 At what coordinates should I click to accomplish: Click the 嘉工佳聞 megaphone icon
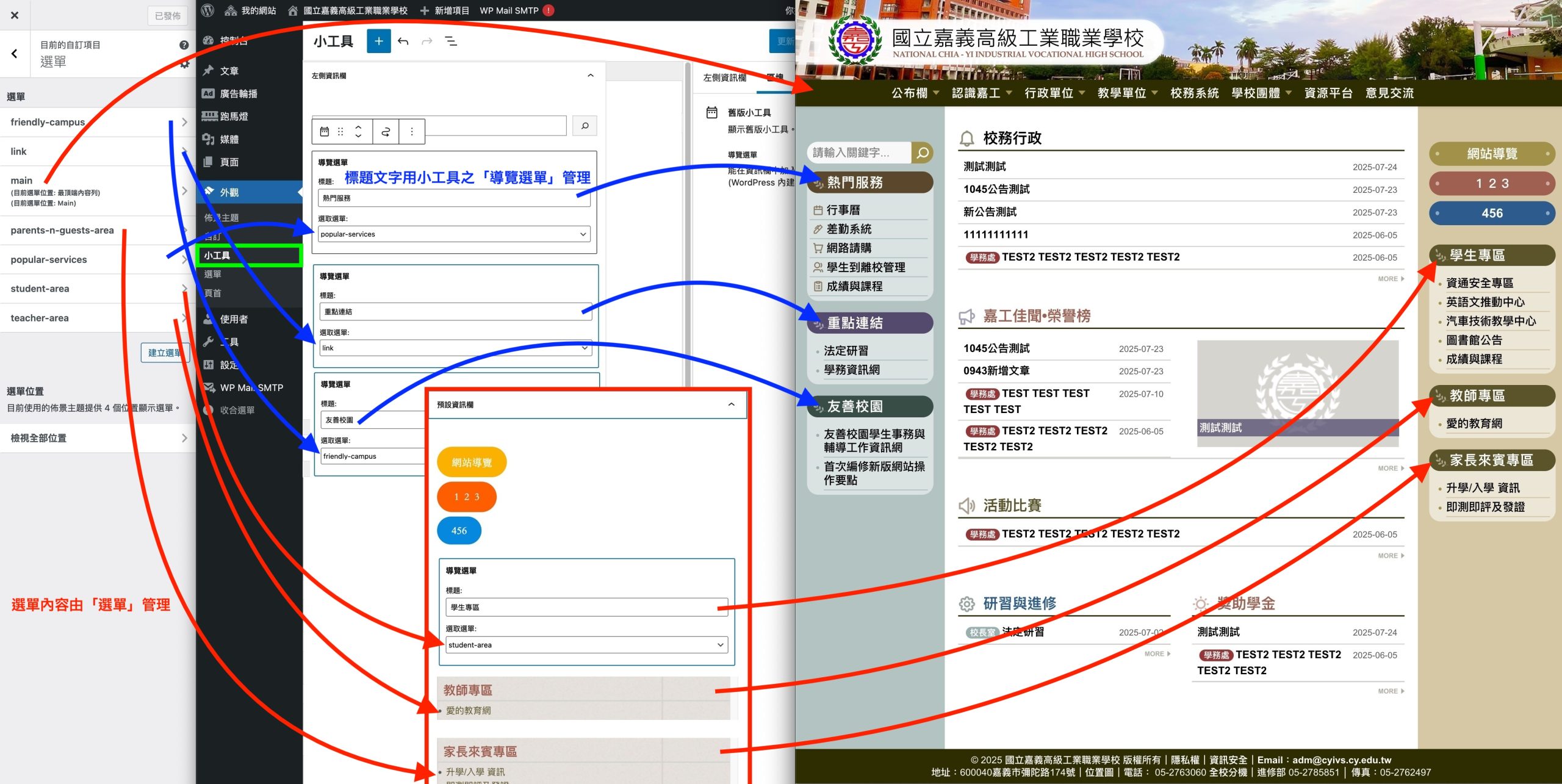(x=966, y=316)
